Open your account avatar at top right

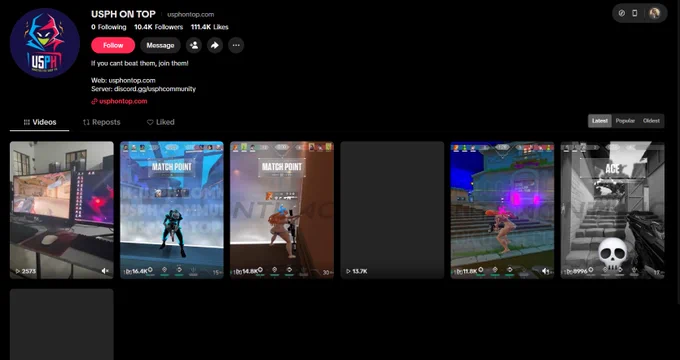[x=654, y=13]
